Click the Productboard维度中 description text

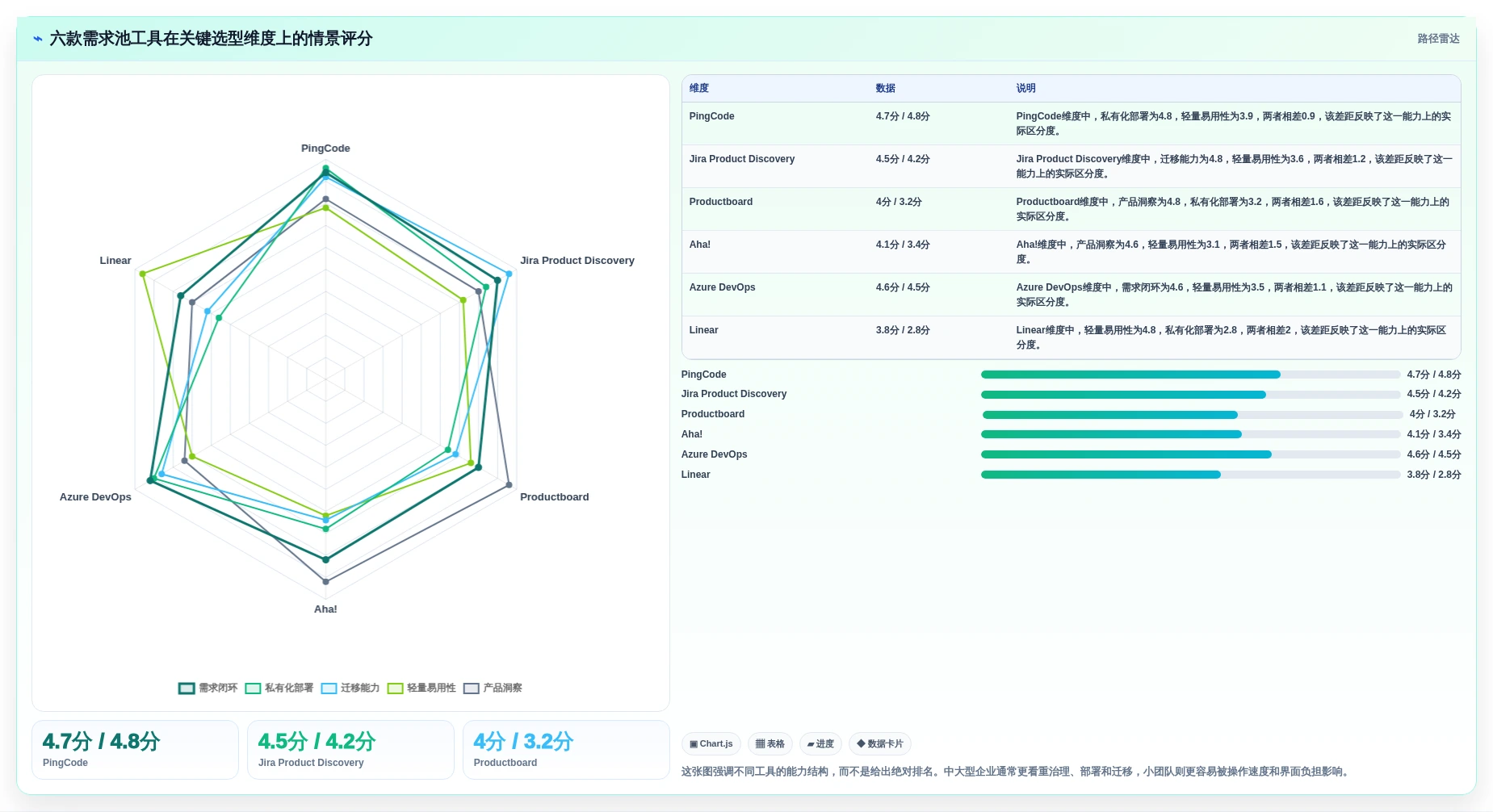(x=1233, y=209)
